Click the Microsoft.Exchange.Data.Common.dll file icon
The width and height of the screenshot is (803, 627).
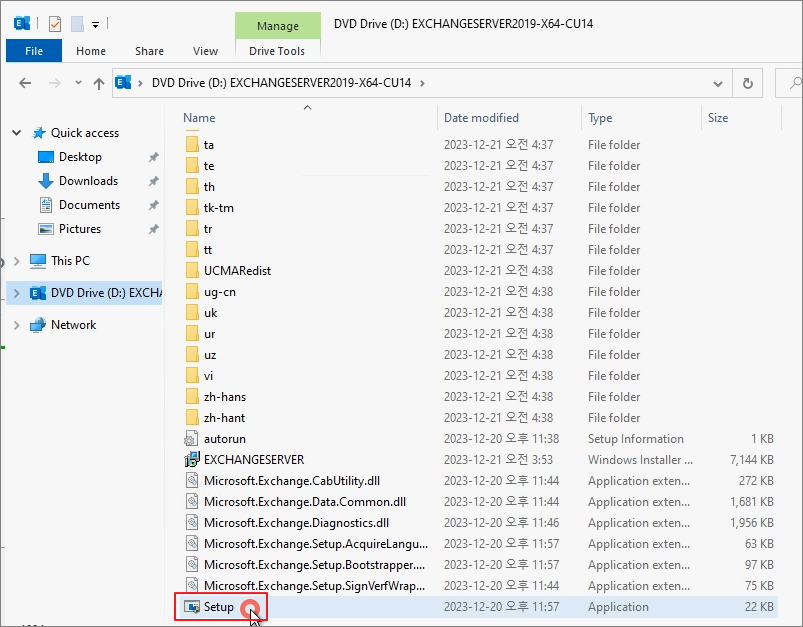pyautogui.click(x=192, y=502)
